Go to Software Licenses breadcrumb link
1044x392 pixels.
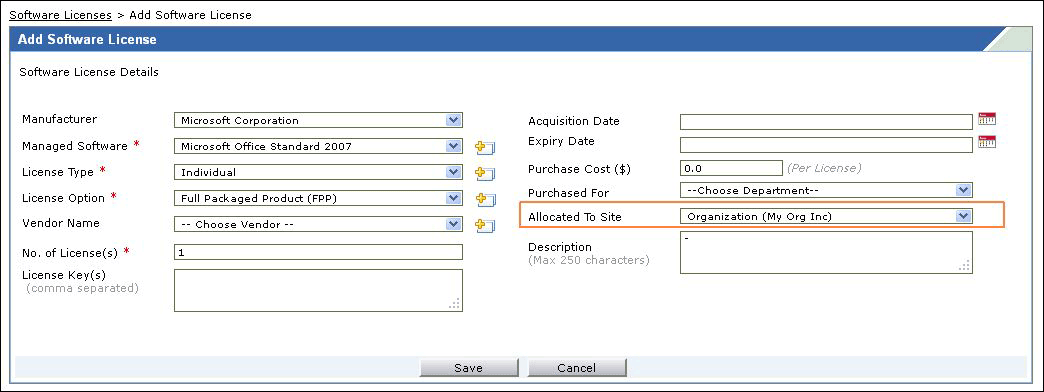click(x=61, y=15)
